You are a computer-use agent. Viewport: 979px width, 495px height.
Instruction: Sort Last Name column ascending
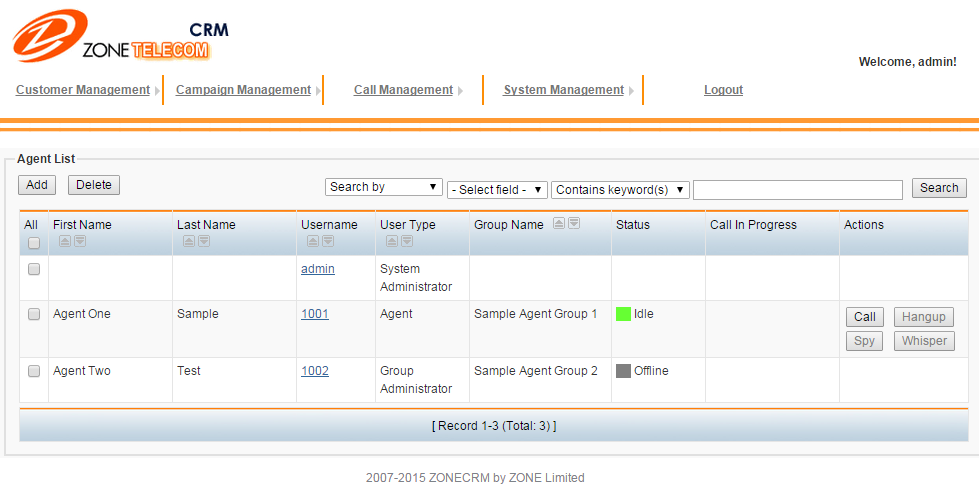tap(188, 241)
